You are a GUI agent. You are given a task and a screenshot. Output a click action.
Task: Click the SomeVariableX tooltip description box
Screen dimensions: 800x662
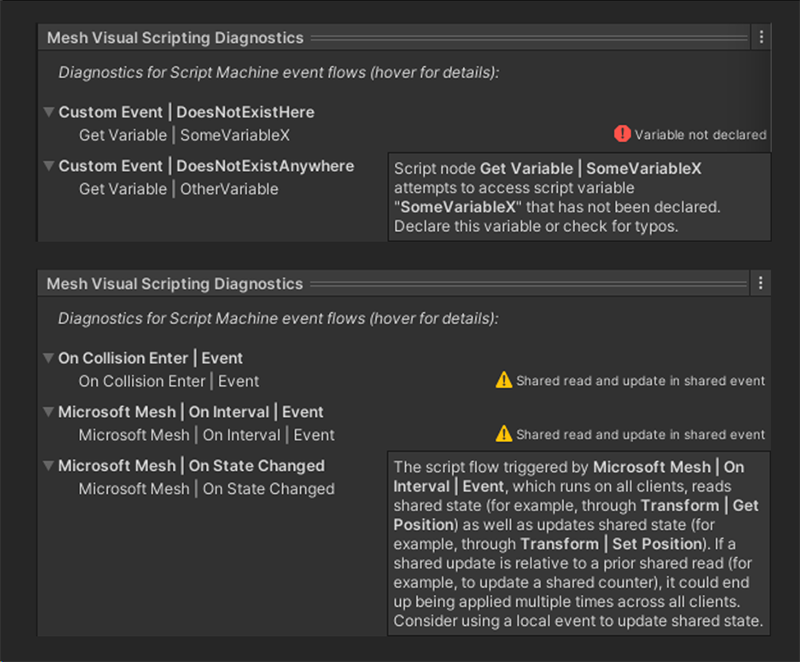[579, 197]
